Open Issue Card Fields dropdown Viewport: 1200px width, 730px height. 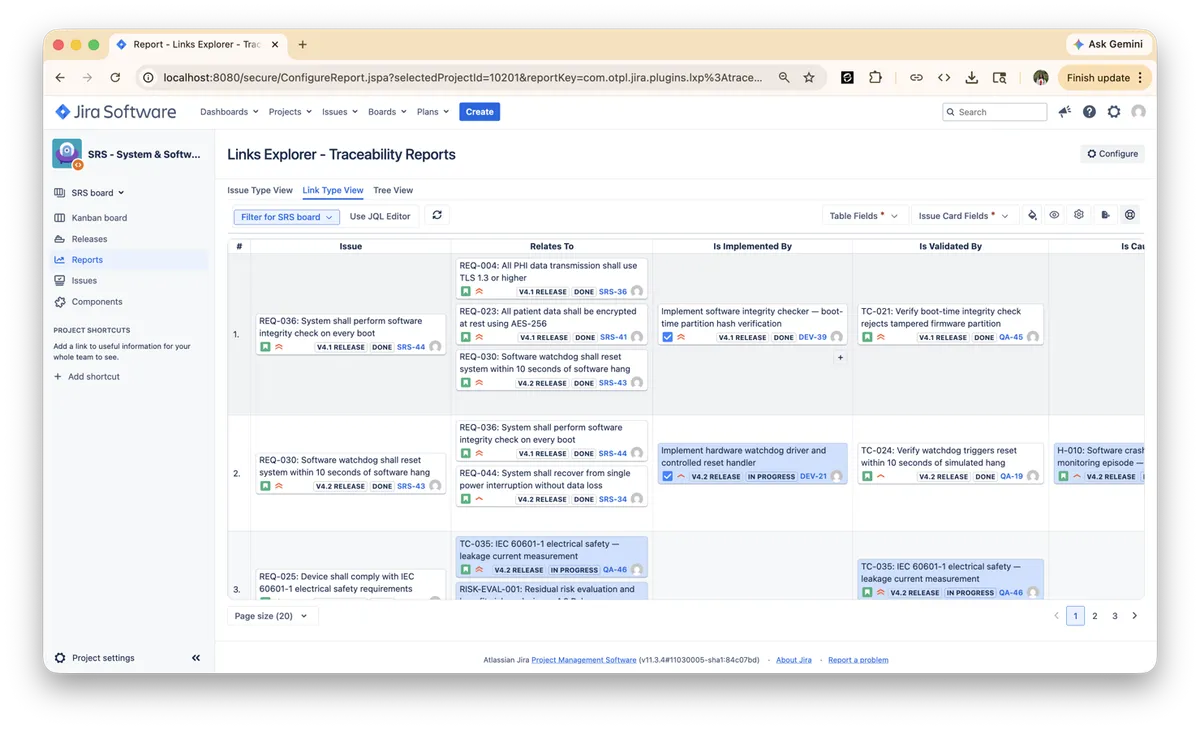pos(965,215)
